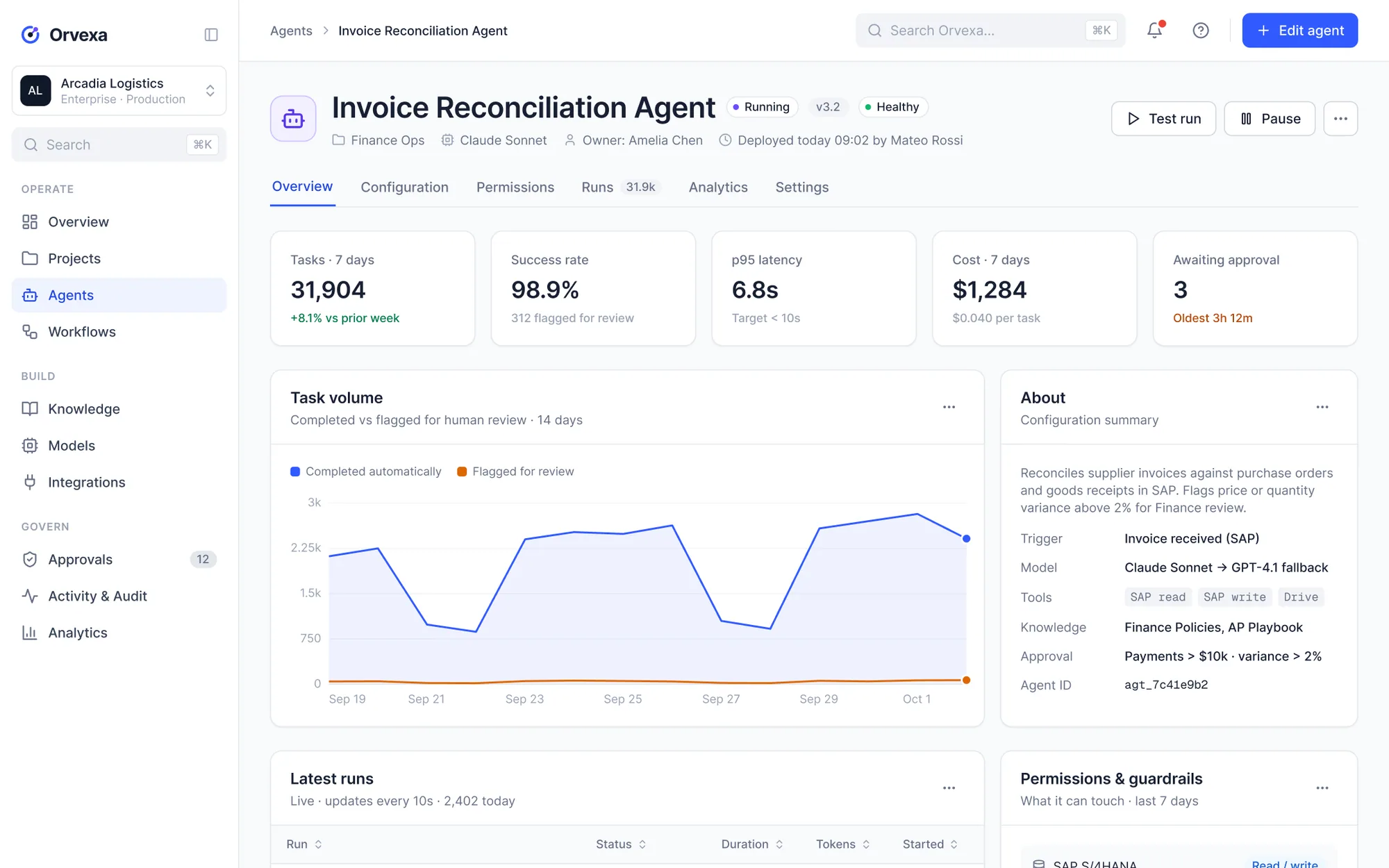Focus the sidebar Search field
Image resolution: width=1389 pixels, height=868 pixels.
click(x=119, y=144)
